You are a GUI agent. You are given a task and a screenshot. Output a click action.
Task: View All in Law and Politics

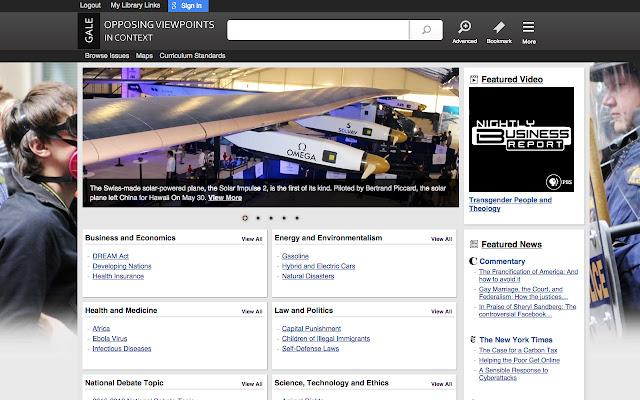pos(441,311)
